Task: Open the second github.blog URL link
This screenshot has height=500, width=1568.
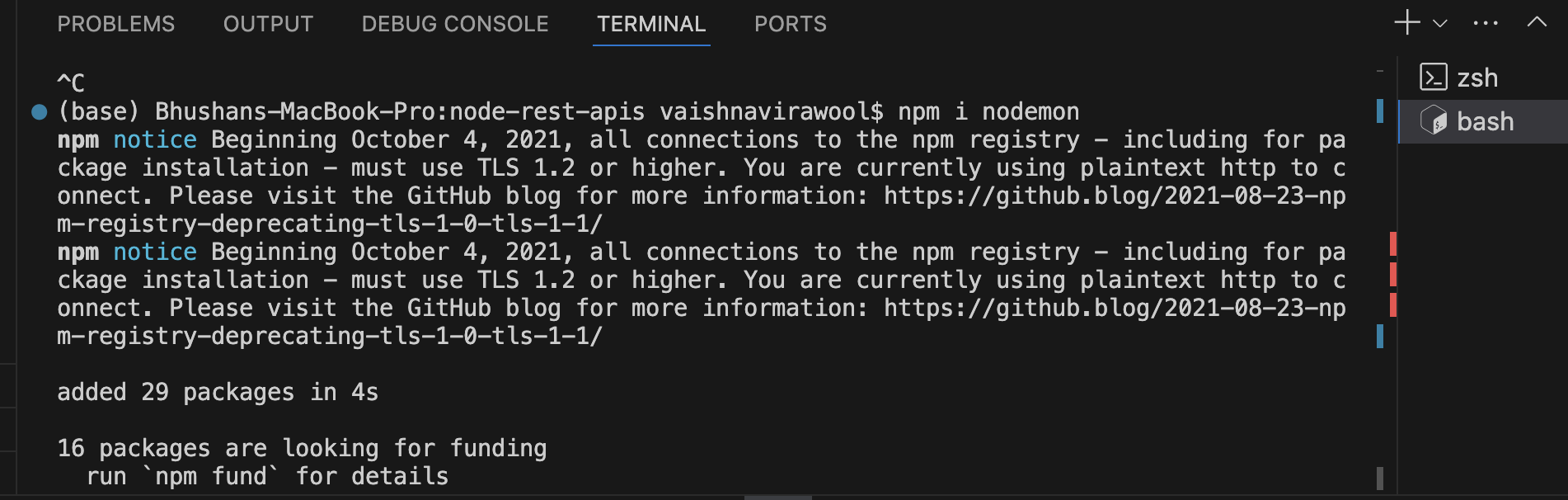Action: [1114, 308]
